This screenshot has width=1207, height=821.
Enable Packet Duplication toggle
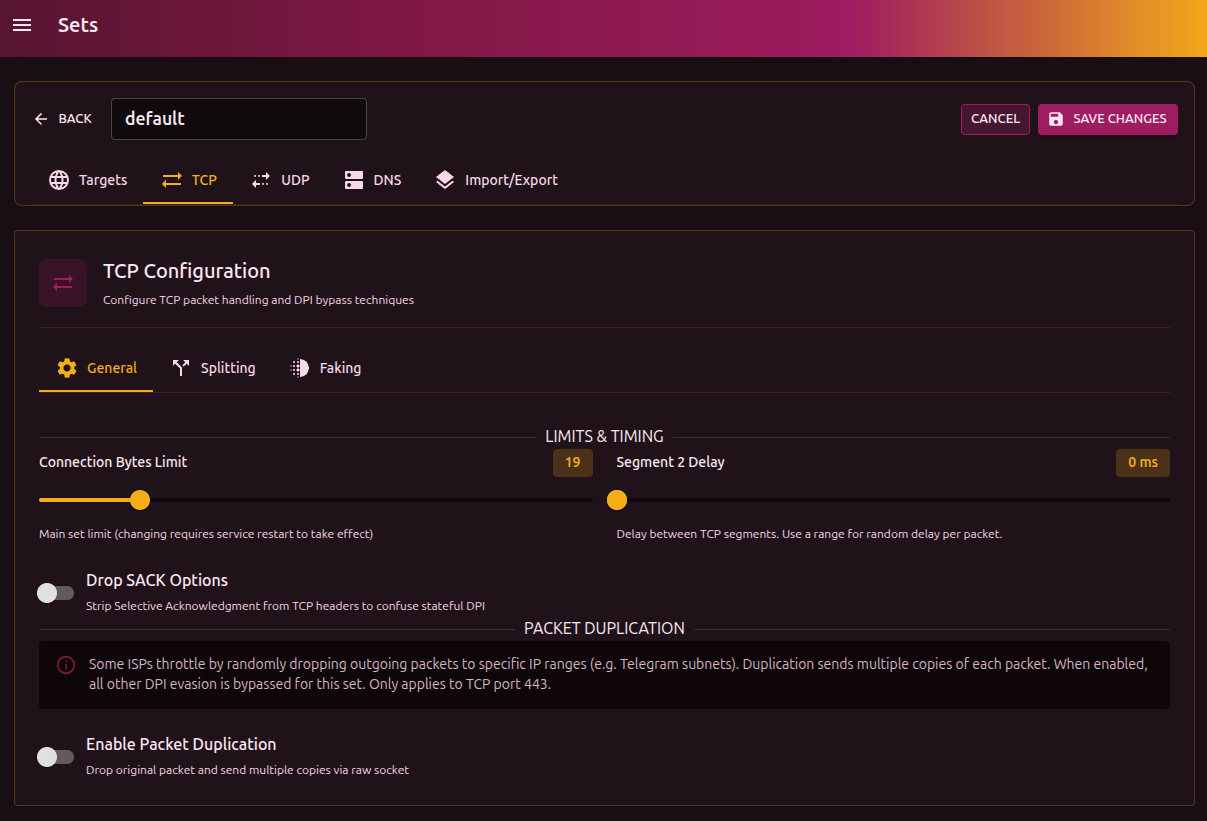(x=56, y=757)
